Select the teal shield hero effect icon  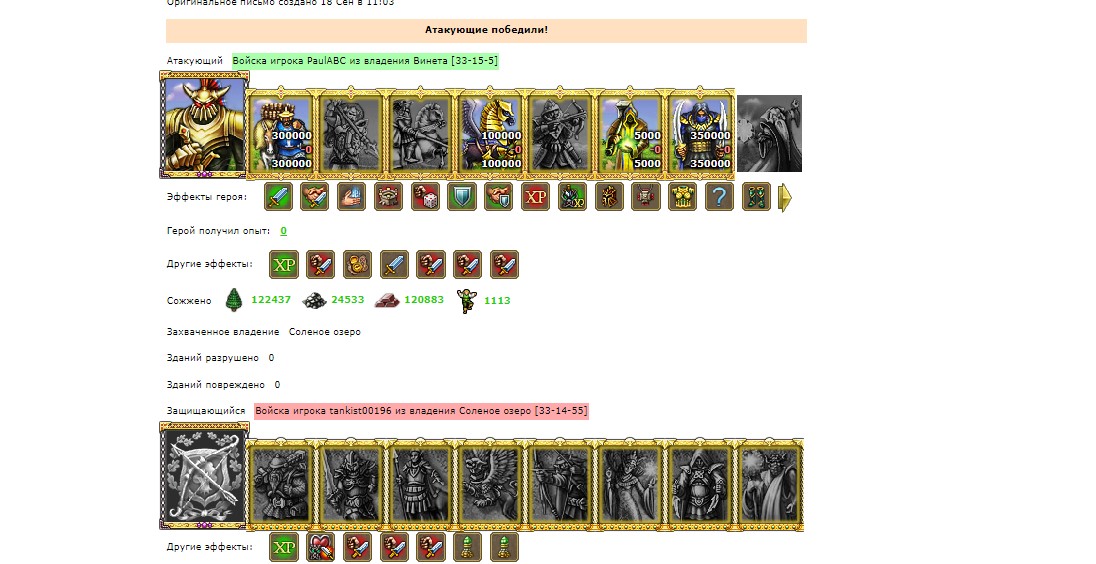click(462, 197)
